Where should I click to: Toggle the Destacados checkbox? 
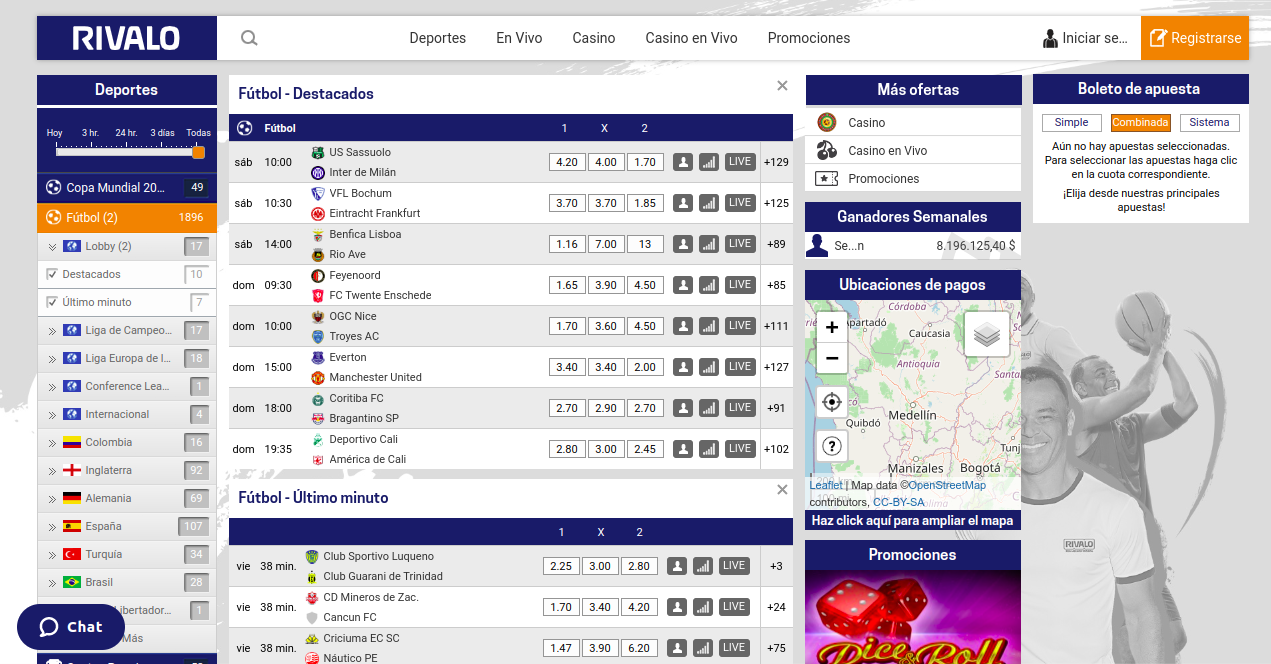(52, 274)
